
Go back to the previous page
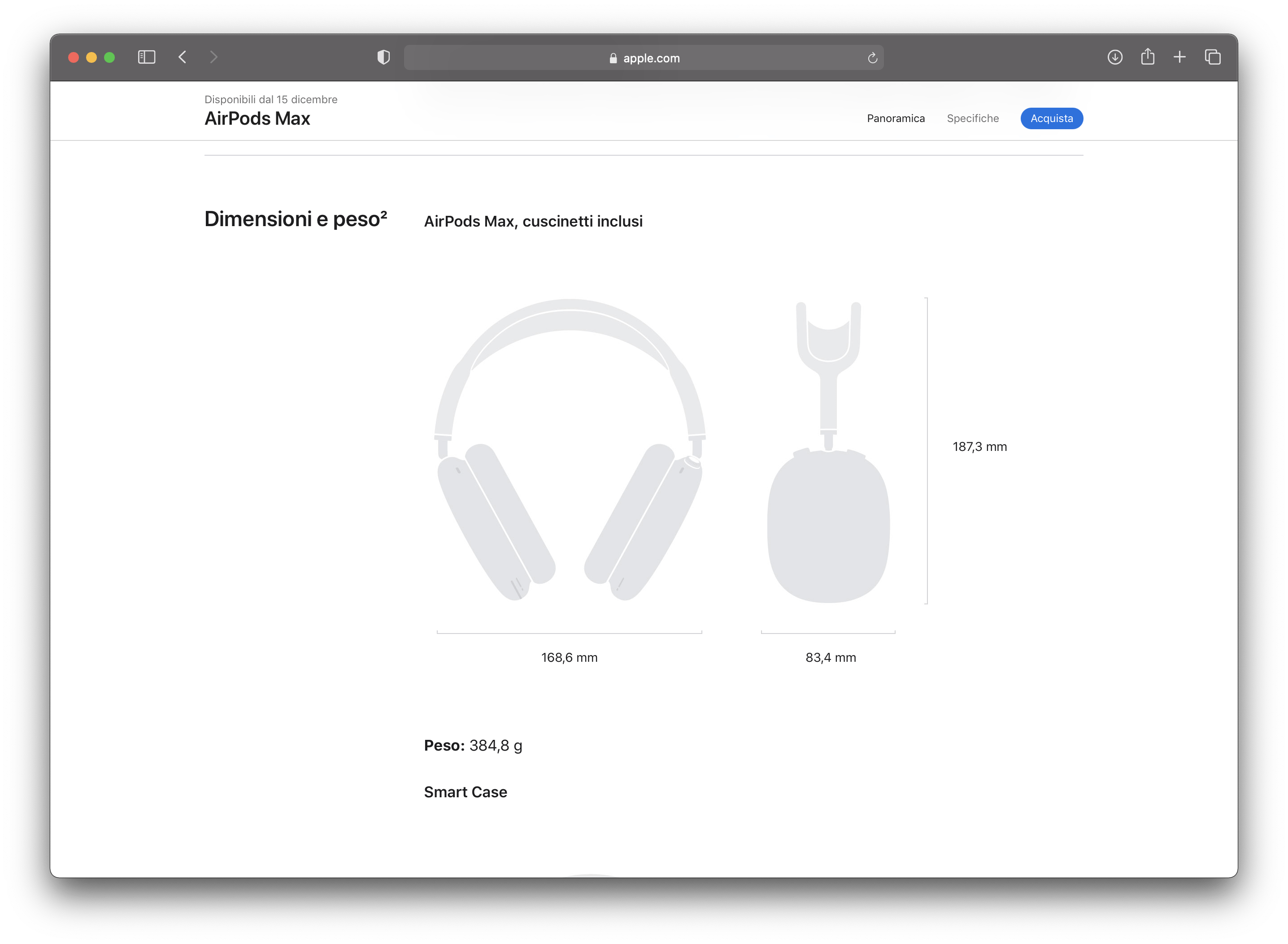[x=183, y=57]
